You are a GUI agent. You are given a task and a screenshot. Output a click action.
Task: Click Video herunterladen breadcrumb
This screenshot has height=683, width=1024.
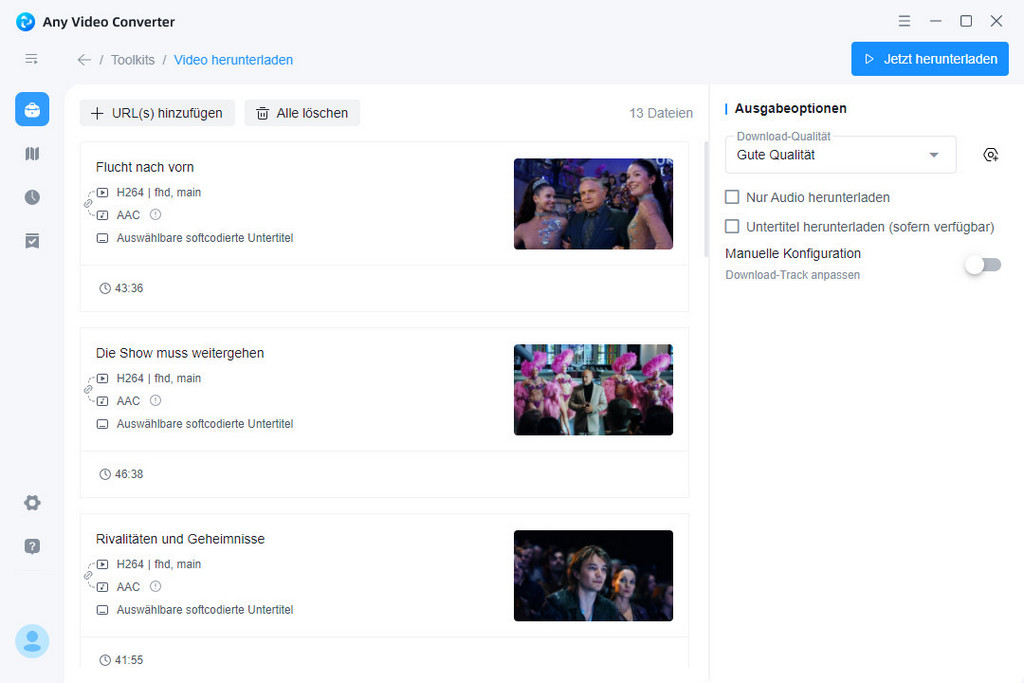click(233, 60)
